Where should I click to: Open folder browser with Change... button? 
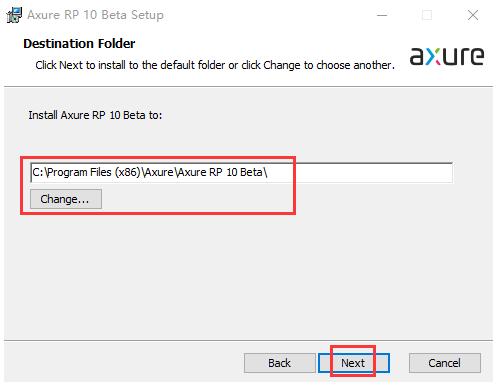coord(66,199)
